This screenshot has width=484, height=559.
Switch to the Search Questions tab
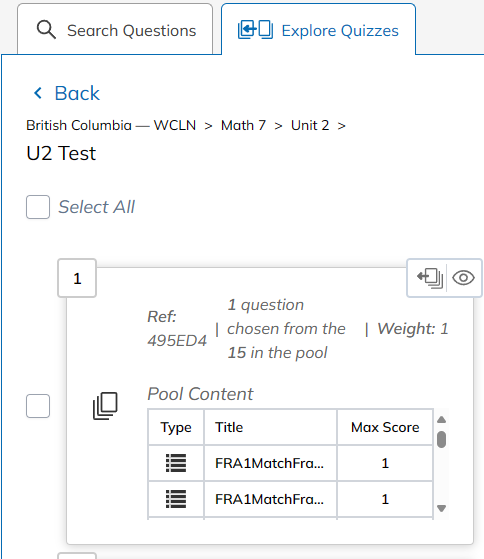click(115, 29)
